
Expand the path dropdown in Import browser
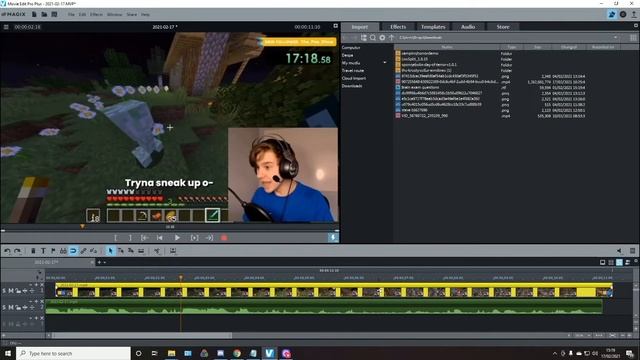point(616,38)
